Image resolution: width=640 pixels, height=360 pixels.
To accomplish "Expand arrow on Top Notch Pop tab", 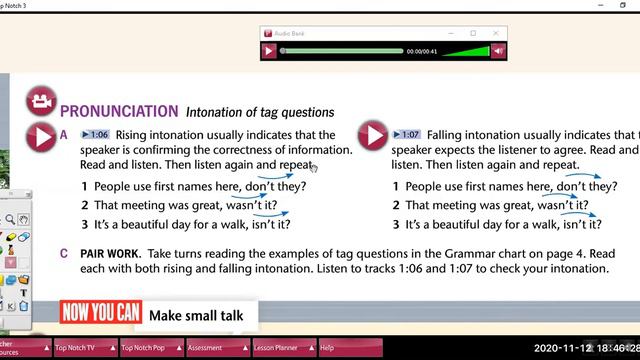I will [179, 348].
